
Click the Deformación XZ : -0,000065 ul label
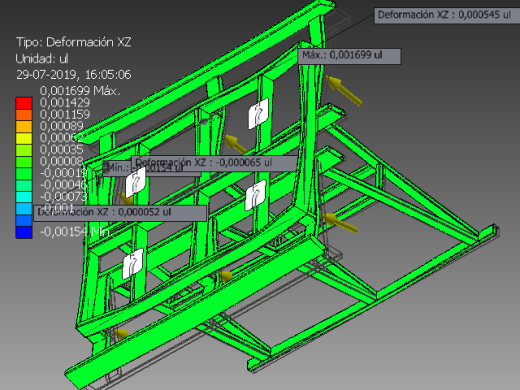pyautogui.click(x=215, y=163)
